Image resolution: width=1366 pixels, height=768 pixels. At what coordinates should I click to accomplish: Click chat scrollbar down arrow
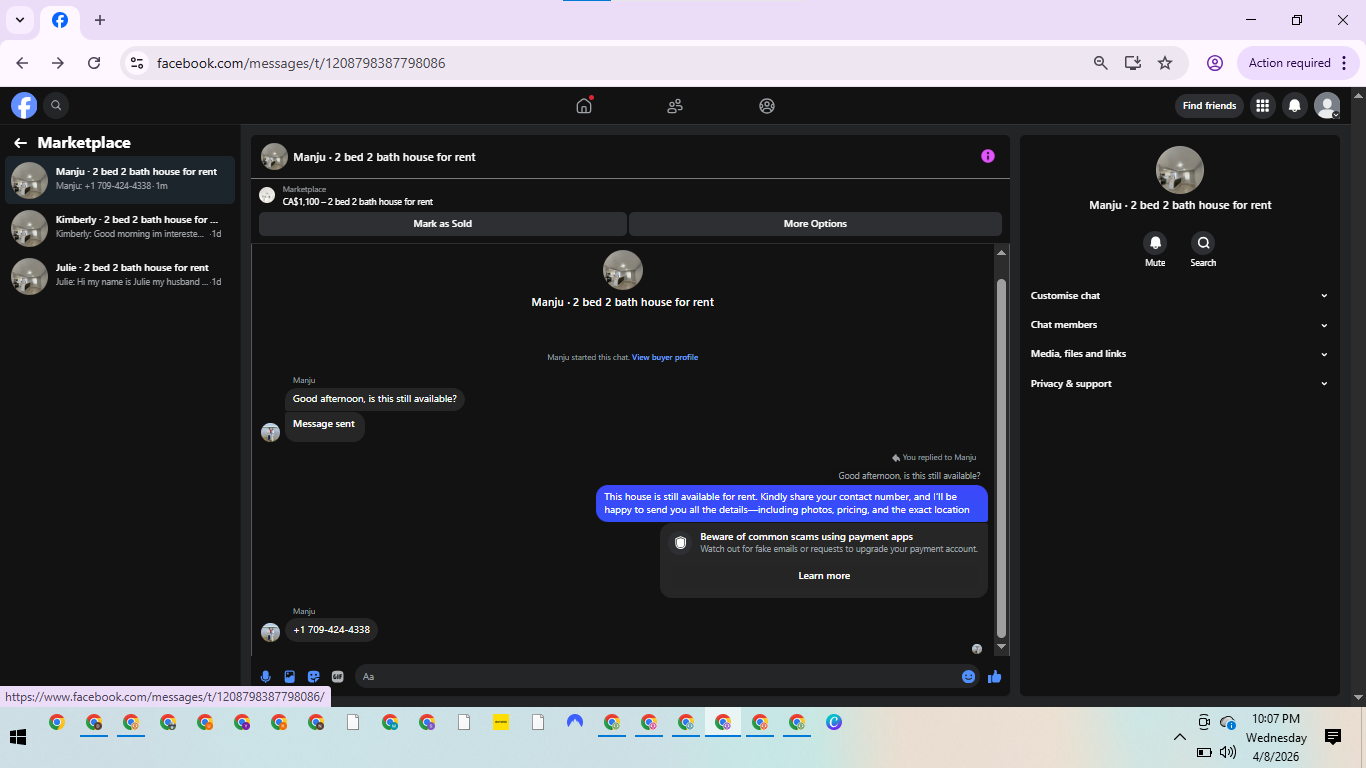click(1002, 647)
